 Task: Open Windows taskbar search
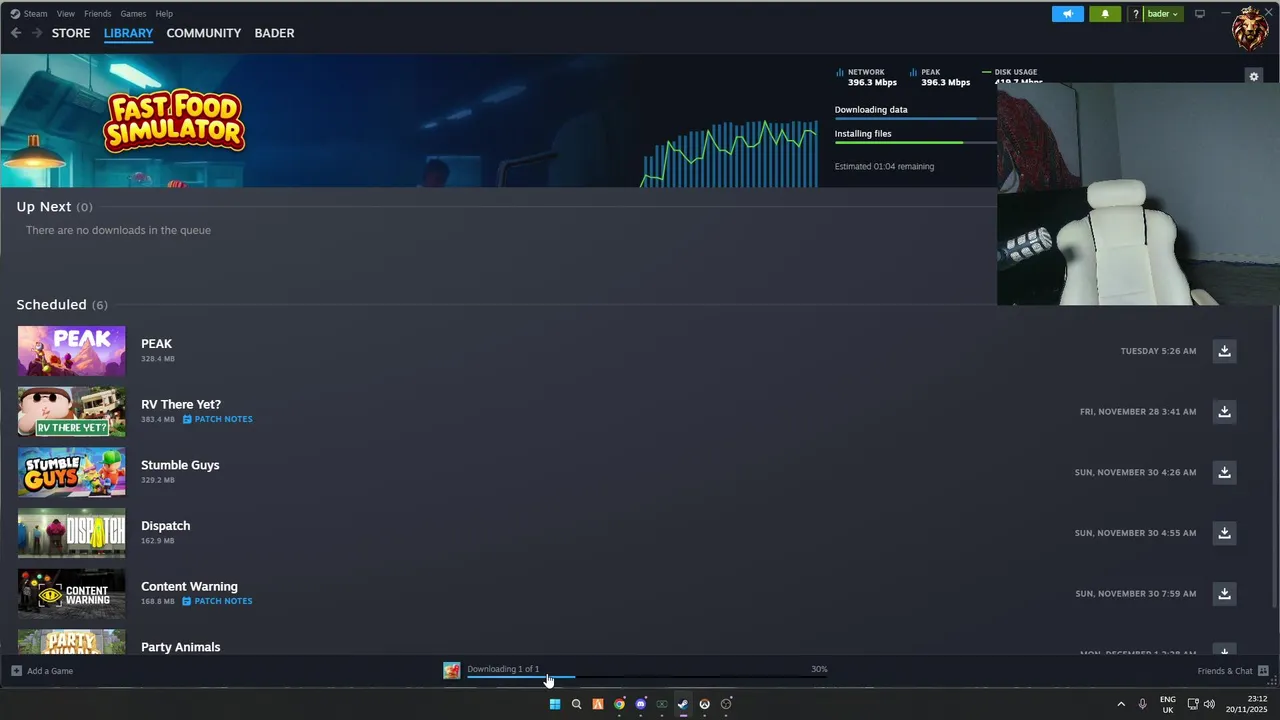(576, 704)
